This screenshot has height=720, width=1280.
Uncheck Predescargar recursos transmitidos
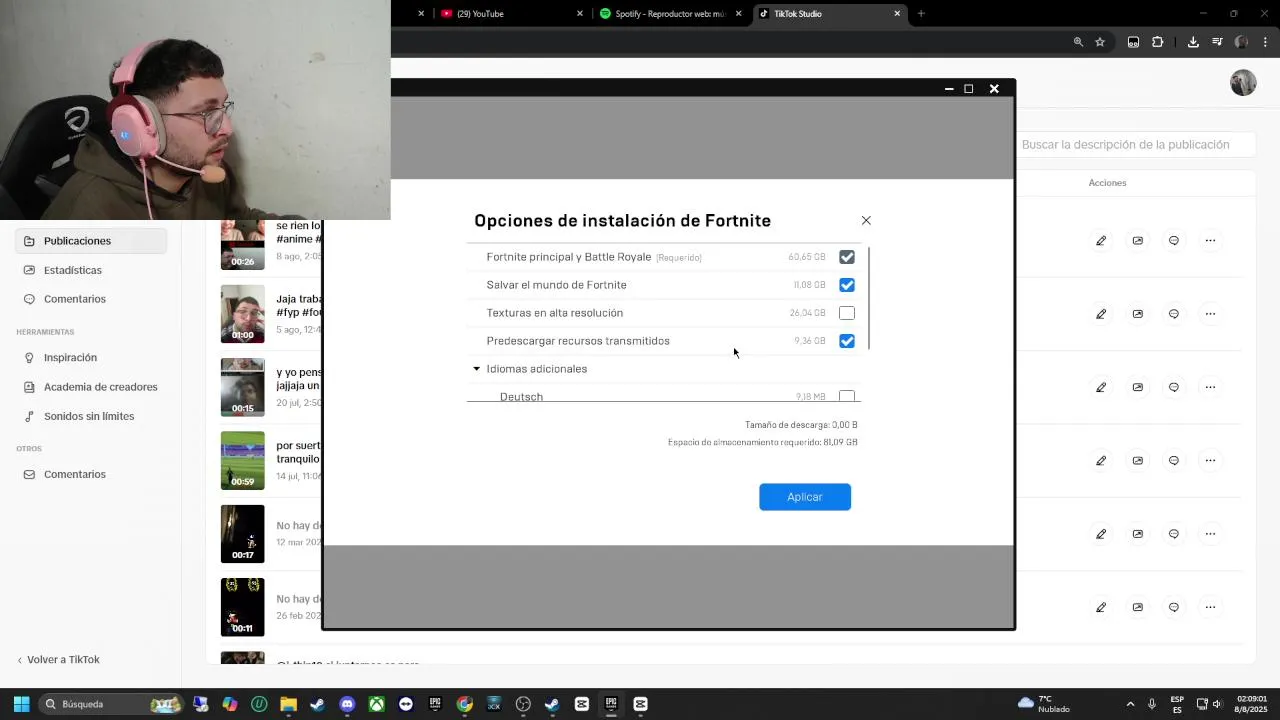pyautogui.click(x=847, y=341)
